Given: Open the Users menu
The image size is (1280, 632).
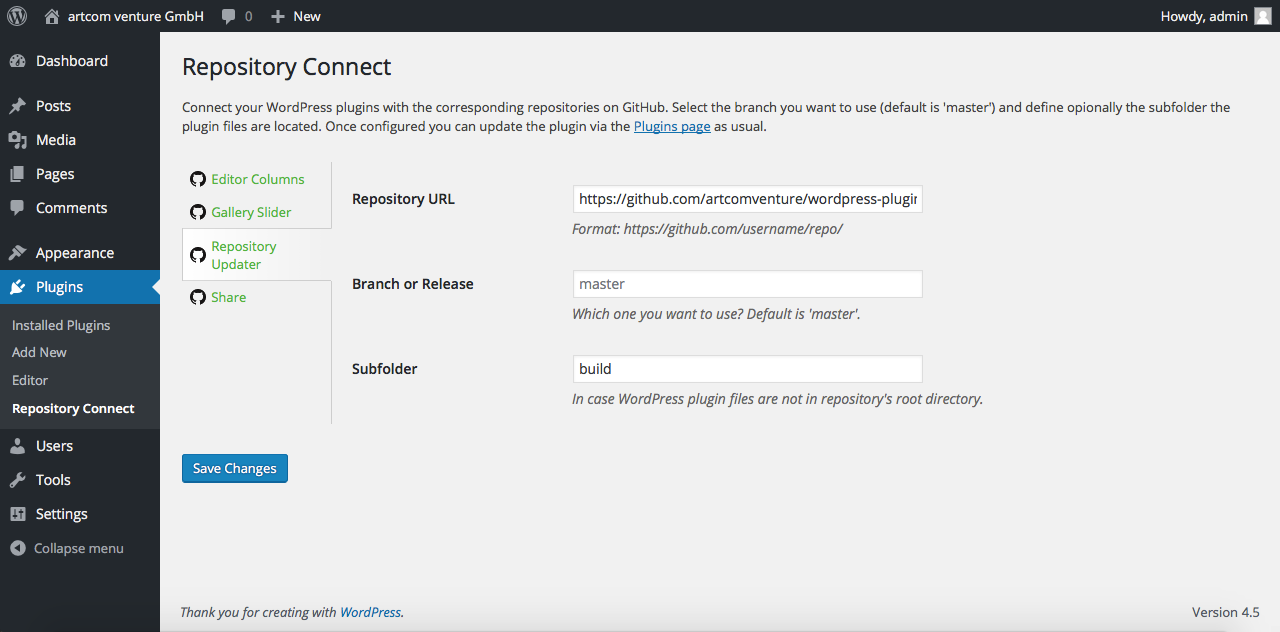Looking at the screenshot, I should coord(80,446).
